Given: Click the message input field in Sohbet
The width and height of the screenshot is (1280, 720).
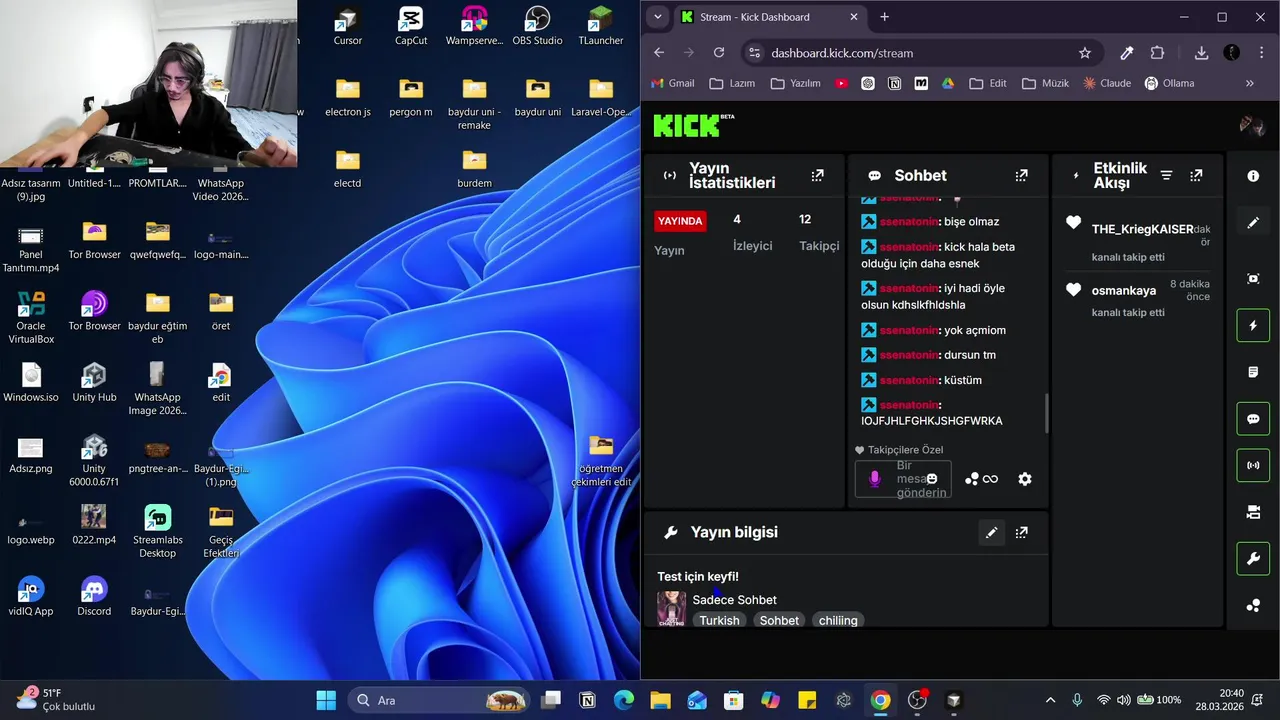Looking at the screenshot, I should coord(903,479).
